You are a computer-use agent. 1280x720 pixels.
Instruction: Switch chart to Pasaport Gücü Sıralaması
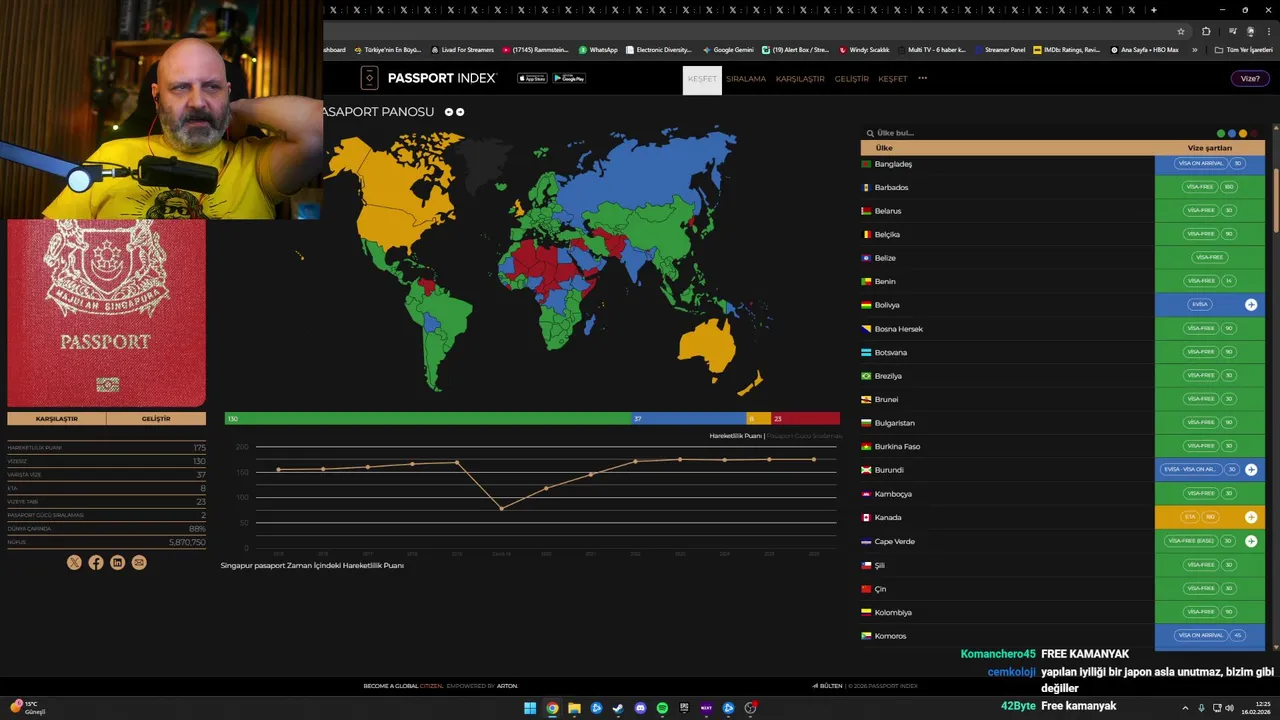[x=804, y=436]
